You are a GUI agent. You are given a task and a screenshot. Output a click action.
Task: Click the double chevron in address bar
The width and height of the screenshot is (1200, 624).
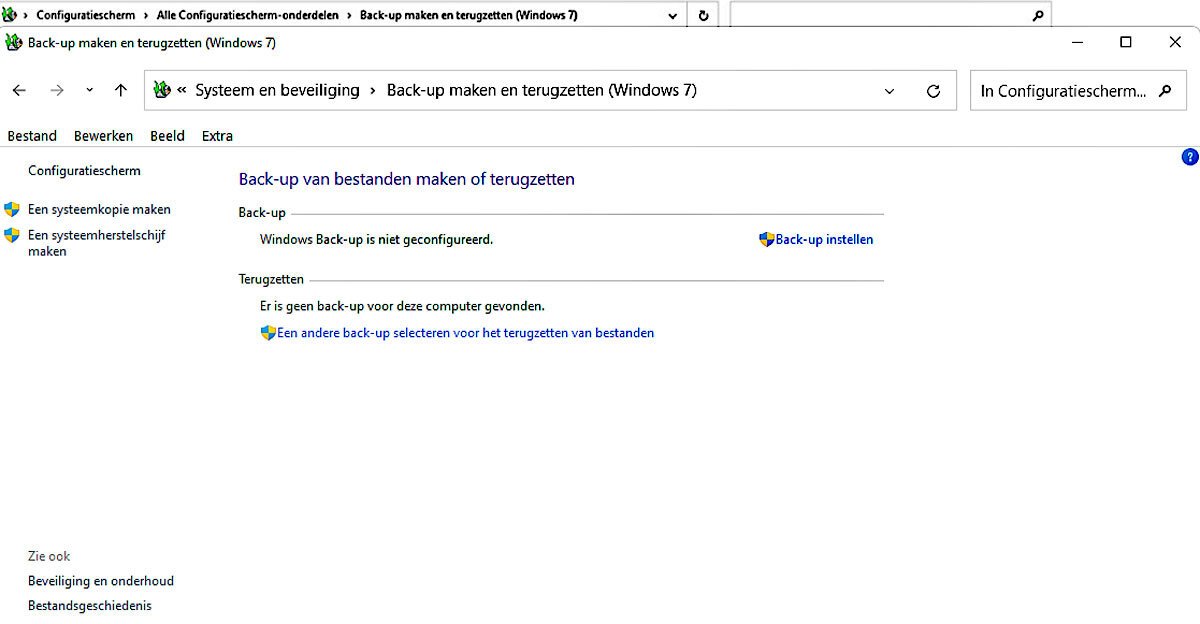tap(182, 90)
